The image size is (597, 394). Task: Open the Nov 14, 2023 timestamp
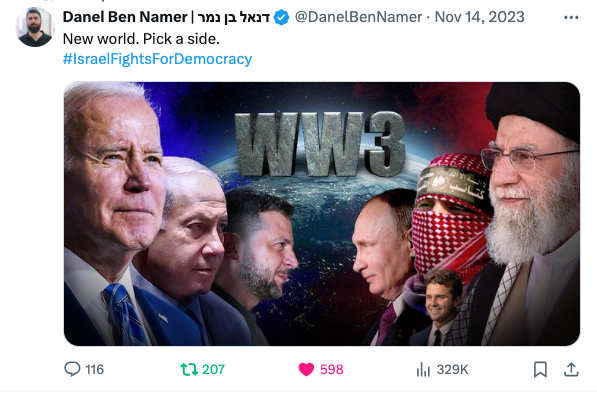(x=479, y=17)
